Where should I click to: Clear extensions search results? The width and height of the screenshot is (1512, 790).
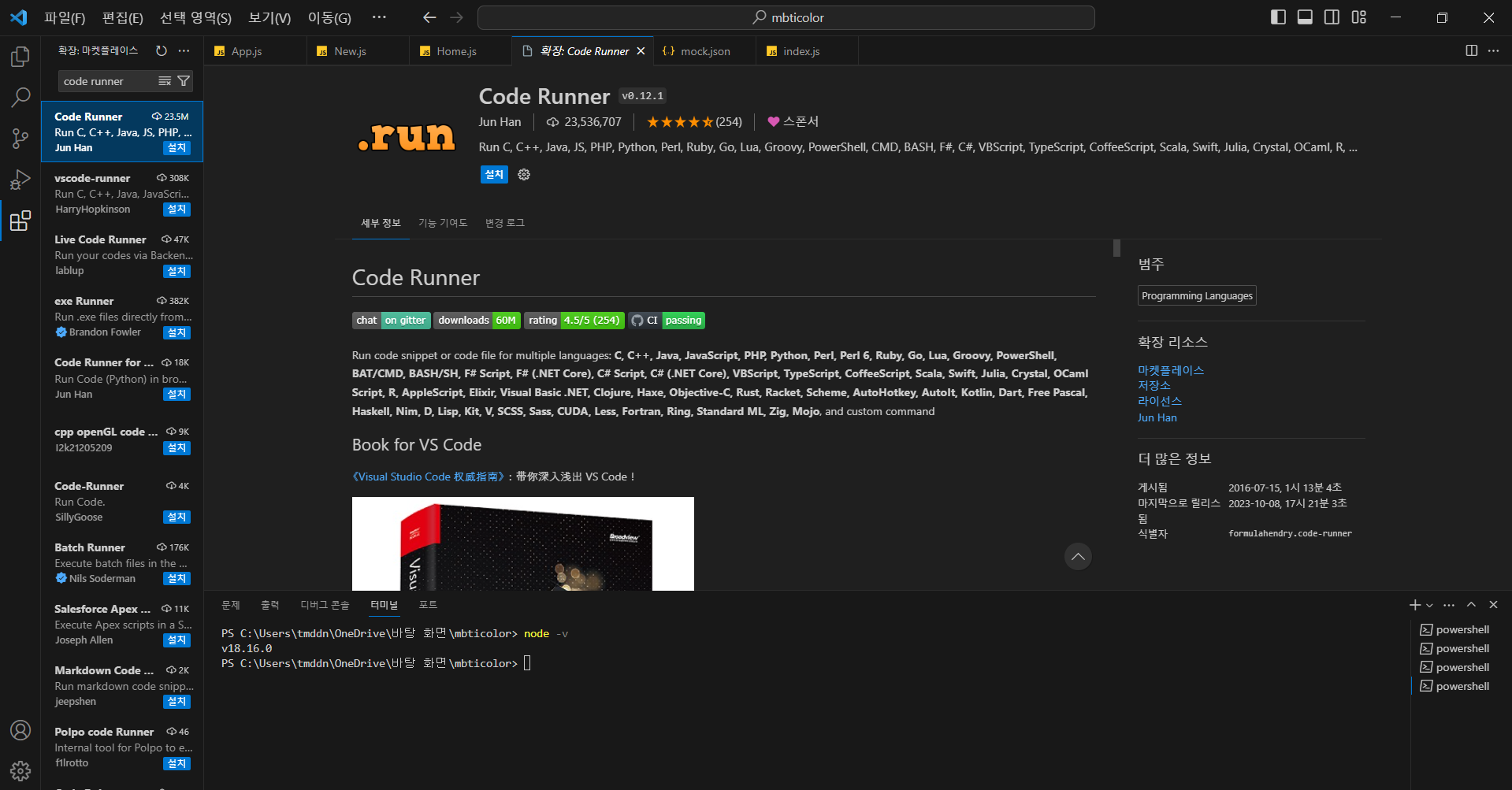pos(165,81)
